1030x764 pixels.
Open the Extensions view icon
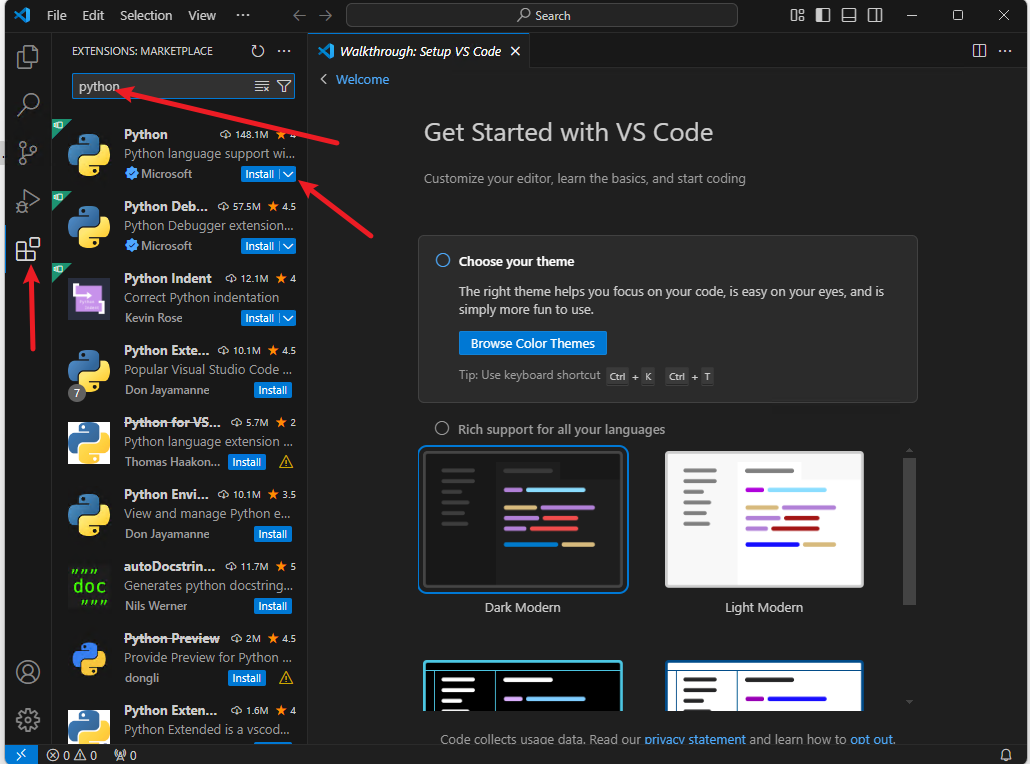28,250
